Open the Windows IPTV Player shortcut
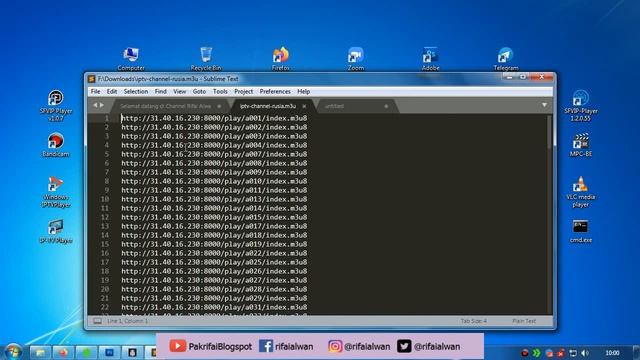The width and height of the screenshot is (640, 360). pyautogui.click(x=56, y=192)
